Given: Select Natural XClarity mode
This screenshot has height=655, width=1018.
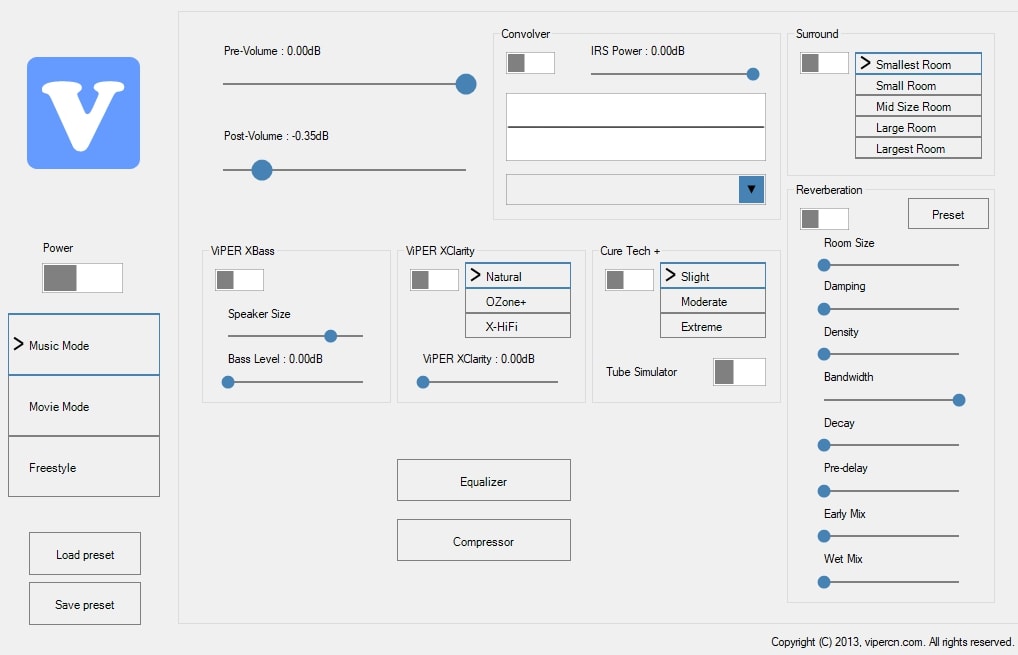Looking at the screenshot, I should click(x=518, y=276).
